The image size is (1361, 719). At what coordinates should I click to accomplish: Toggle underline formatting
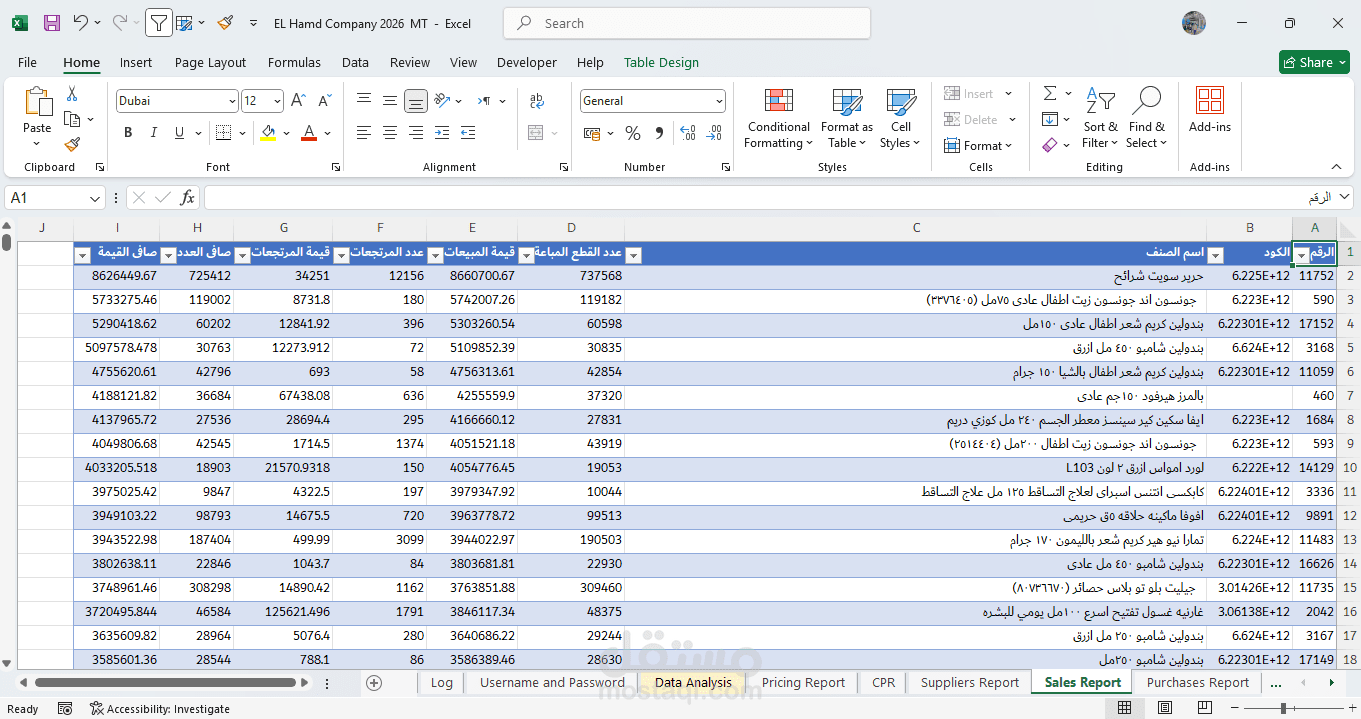[x=179, y=133]
